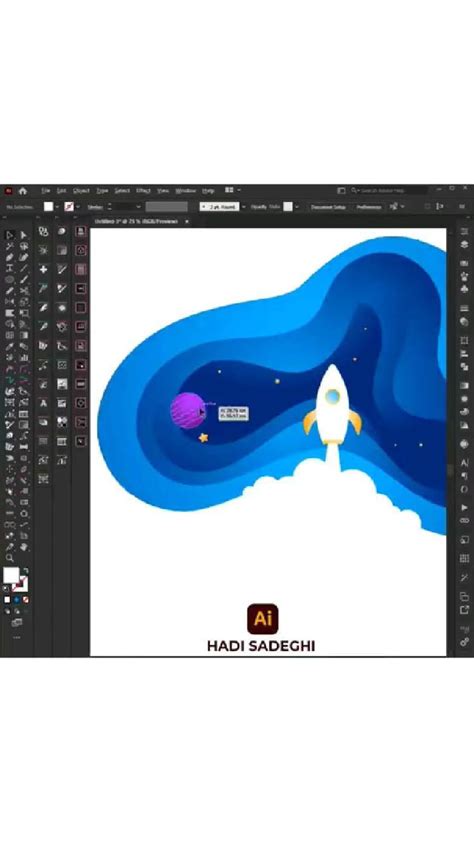474x842 pixels.
Task: Select the Curvature tool
Action: tap(24, 258)
